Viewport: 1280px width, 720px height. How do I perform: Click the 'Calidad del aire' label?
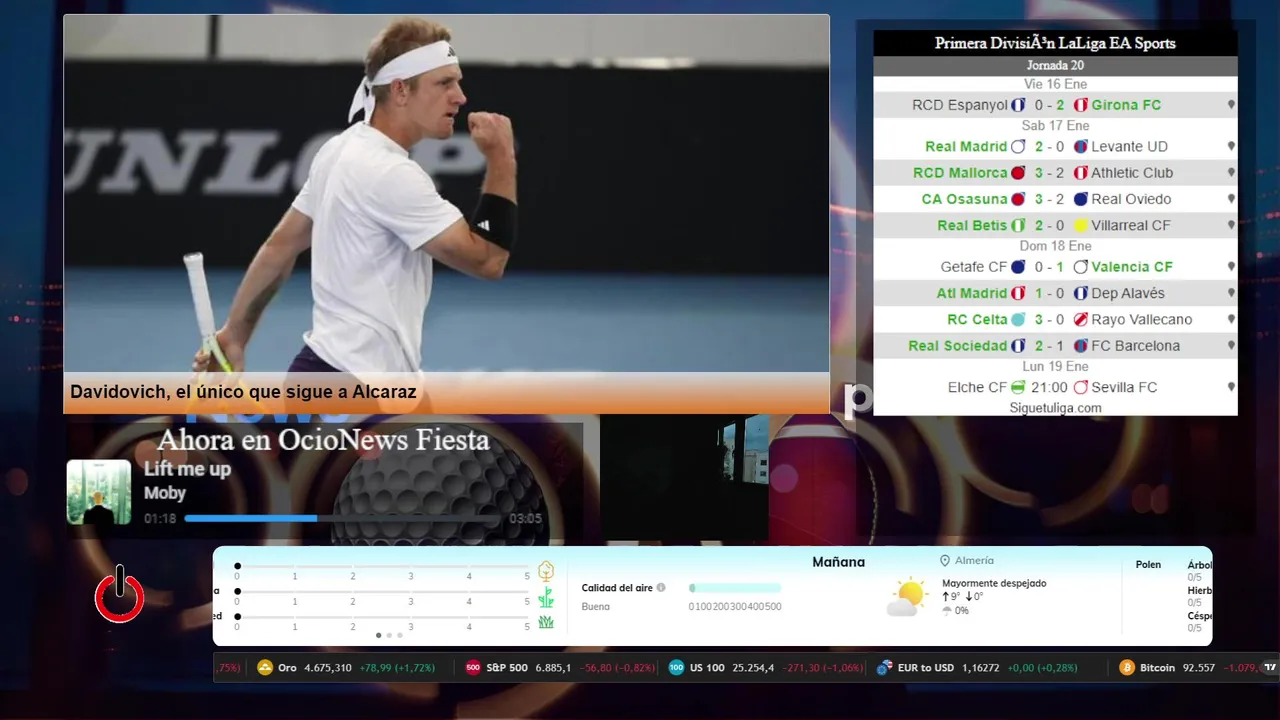[x=616, y=588]
